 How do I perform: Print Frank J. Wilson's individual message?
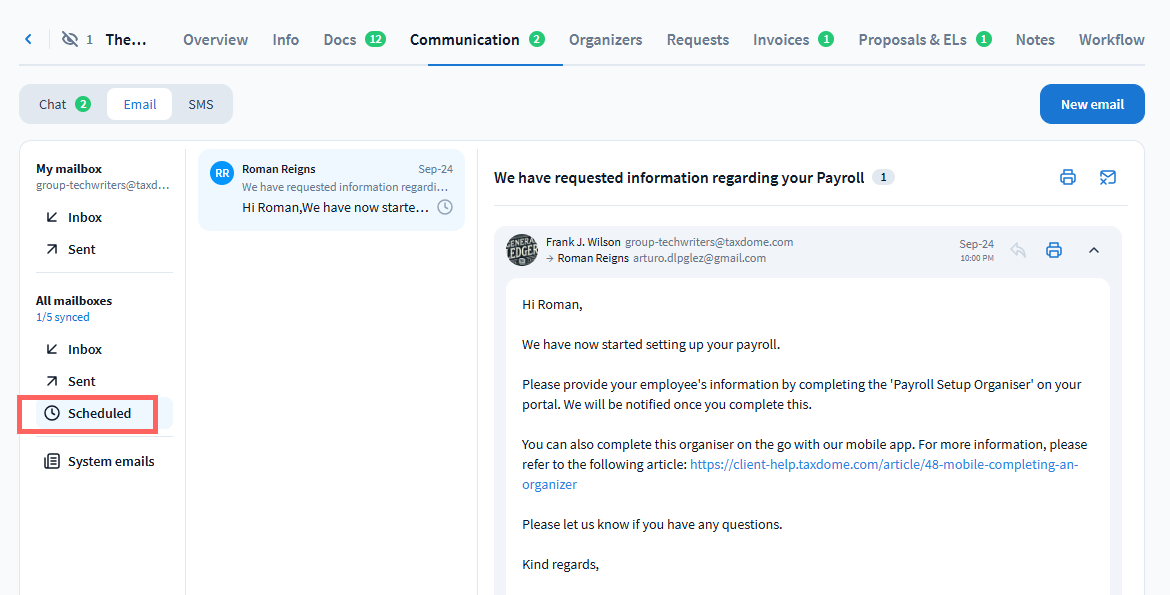coord(1053,250)
